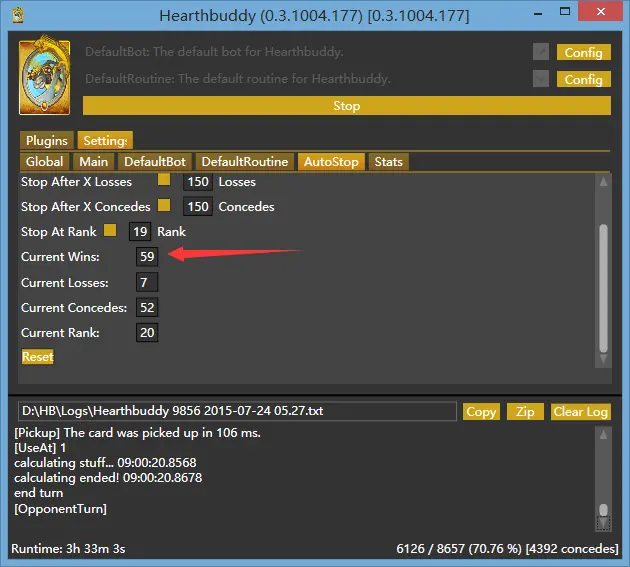Click the Hearthbuddy card logo image
630x567 pixels.
tap(45, 75)
